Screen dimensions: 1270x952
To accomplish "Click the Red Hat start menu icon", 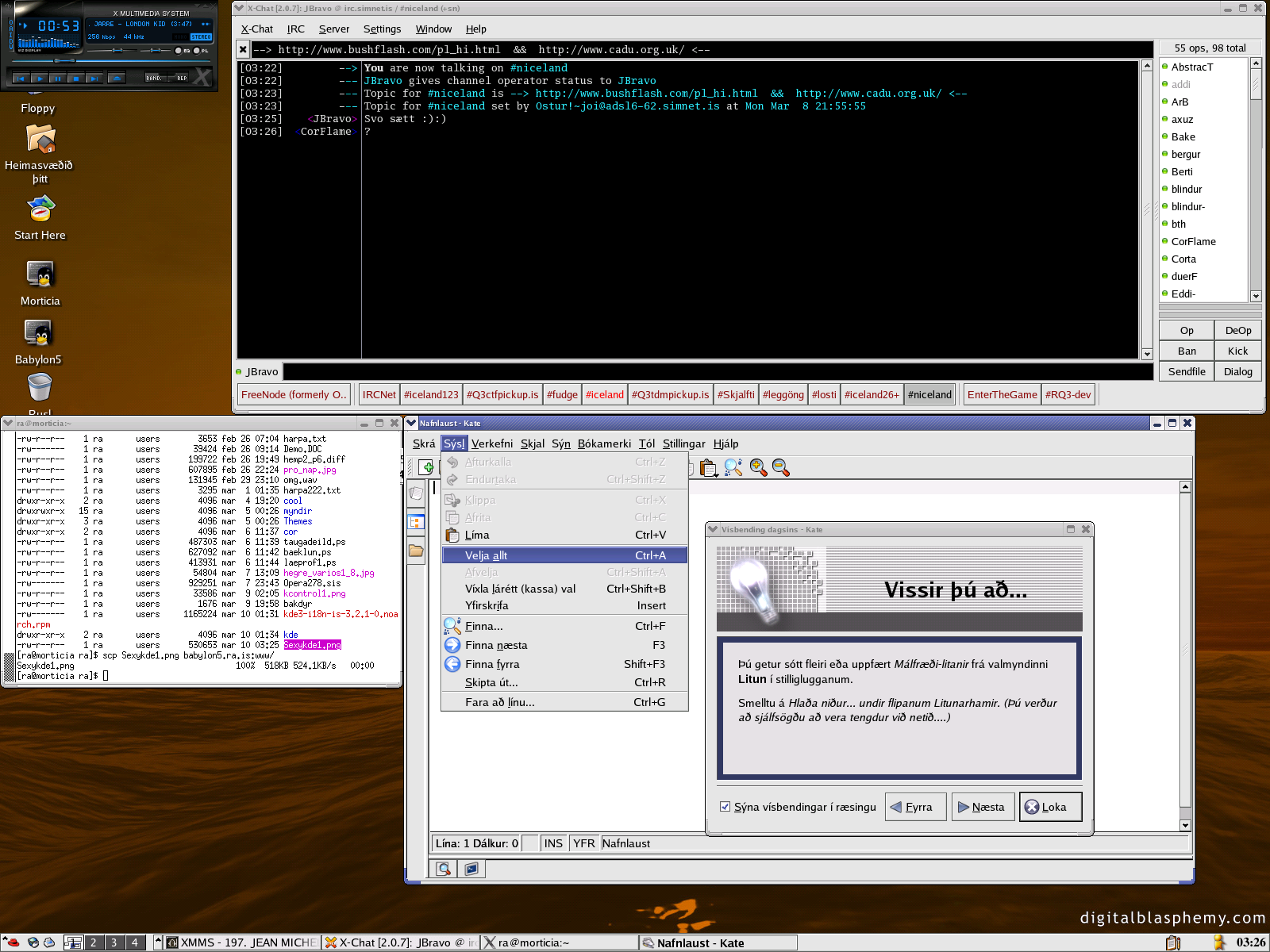I will click(x=11, y=942).
